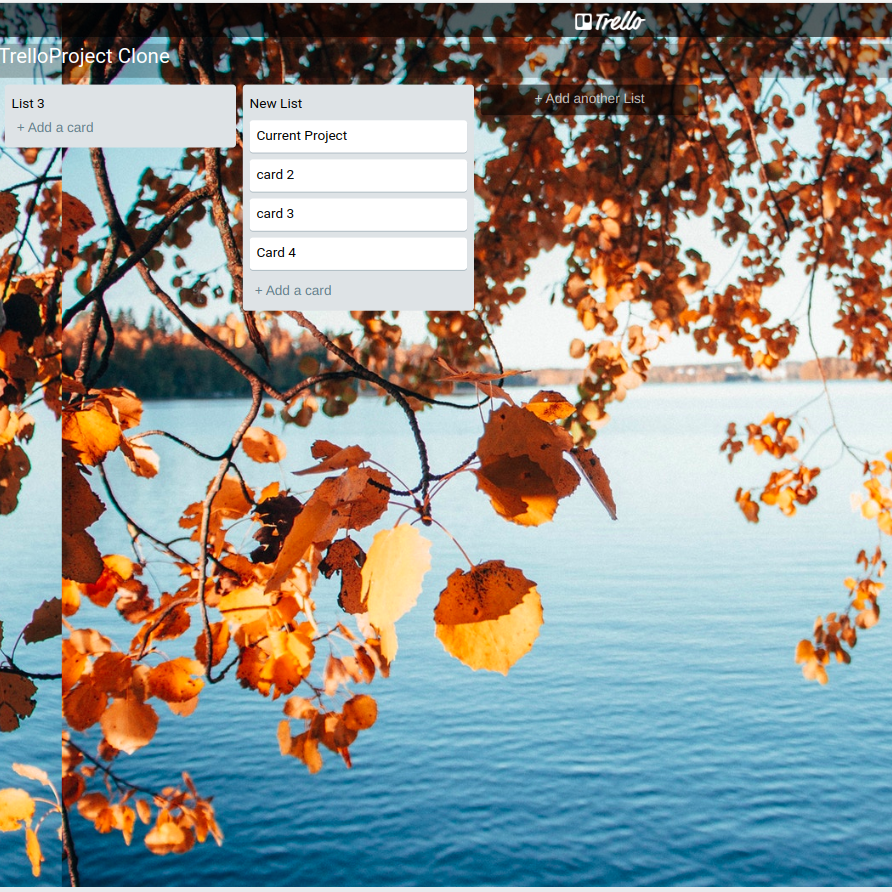Select the List 3 title
The height and width of the screenshot is (892, 892).
coord(28,103)
